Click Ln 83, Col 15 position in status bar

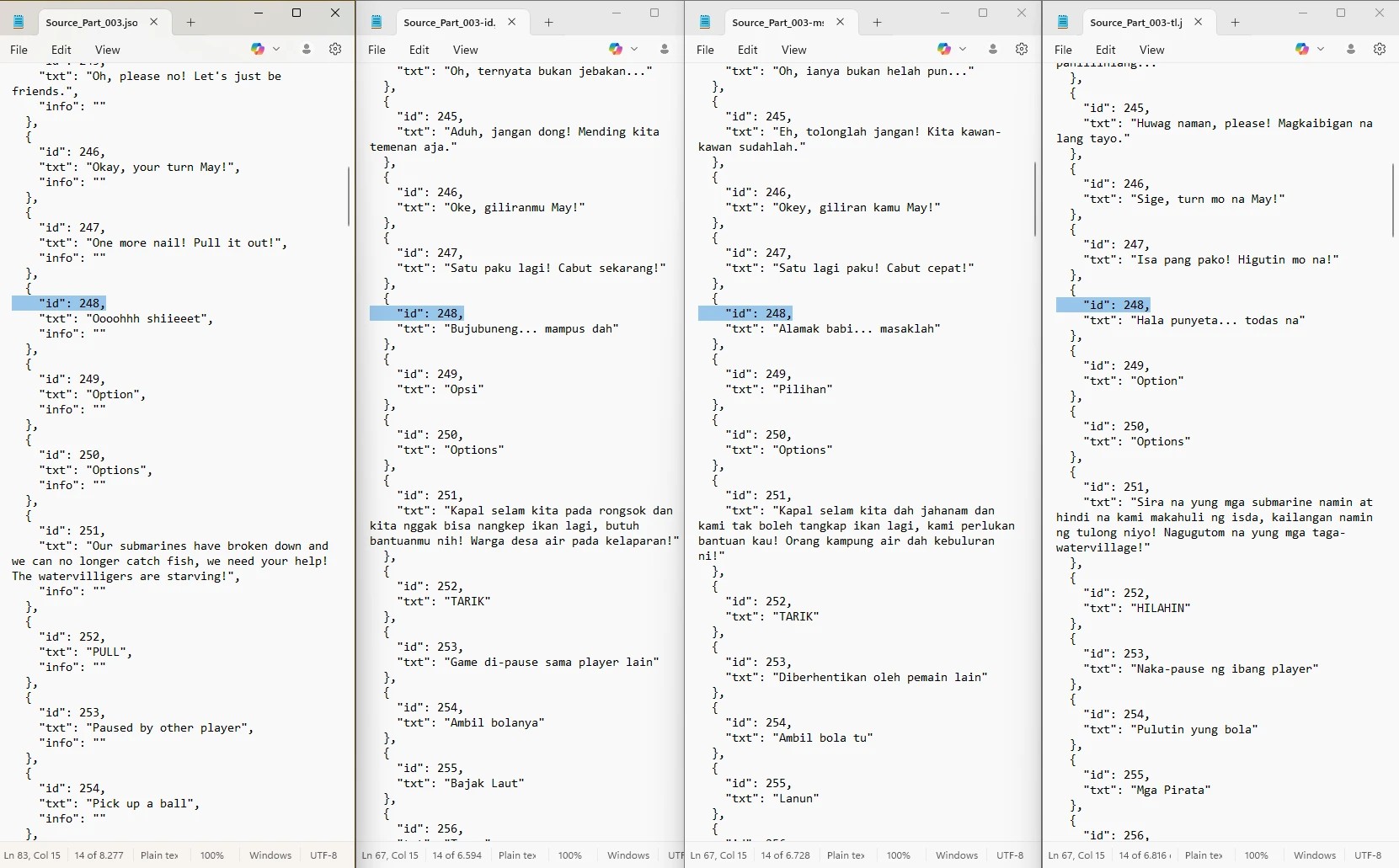pyautogui.click(x=32, y=855)
